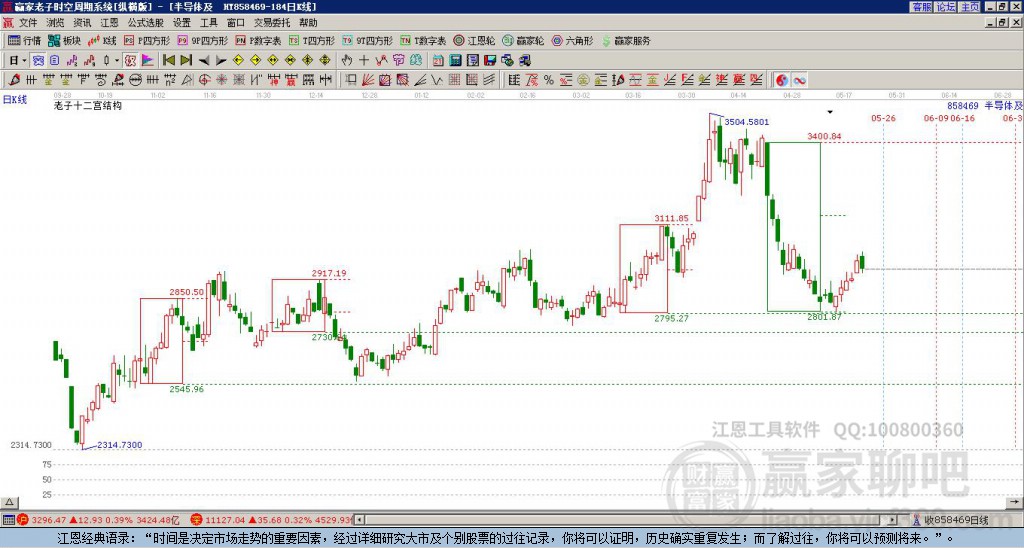Open the 帮助 menu

point(308,23)
